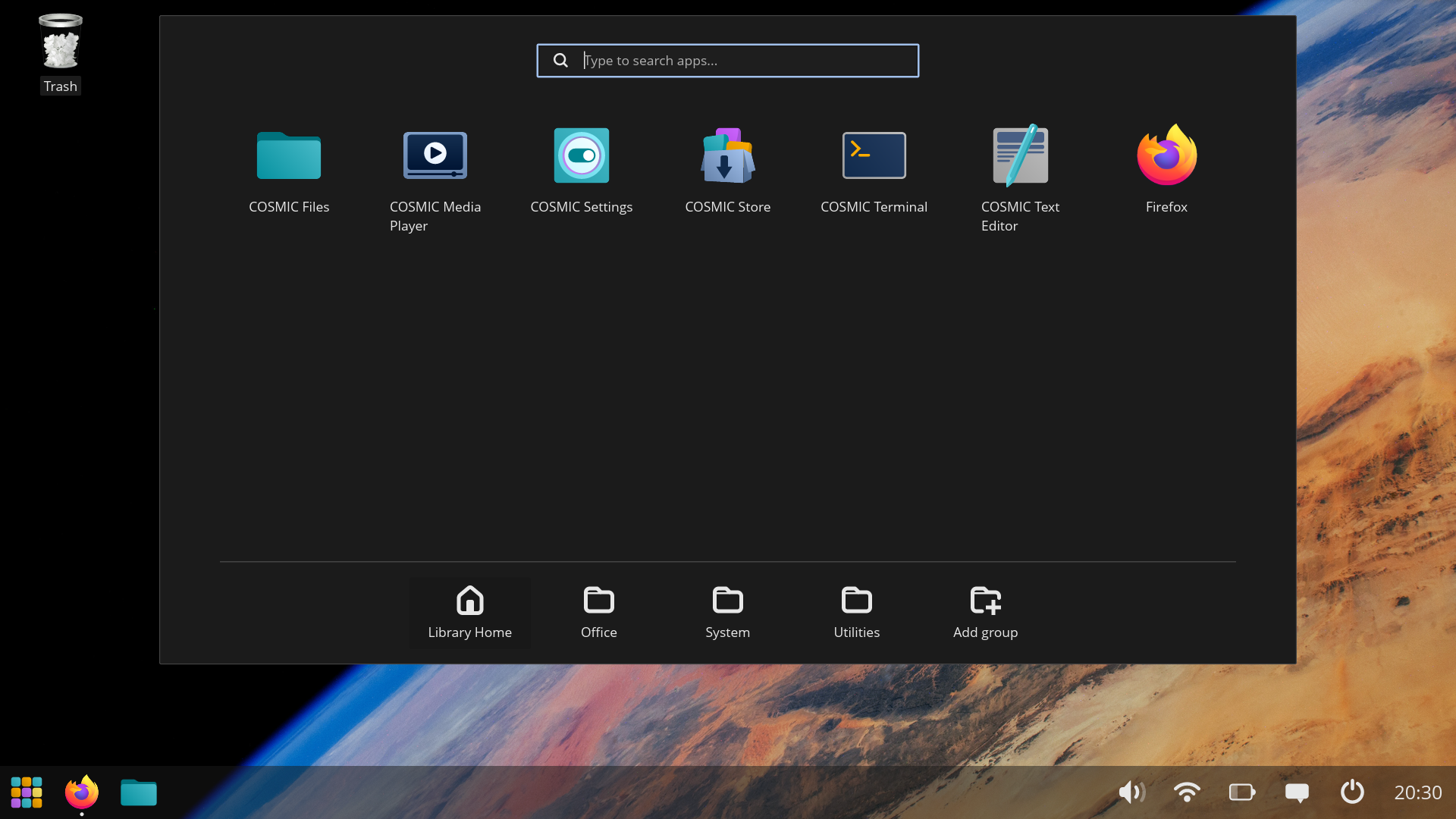
Task: Launch COSMIC Media Player
Action: [435, 155]
